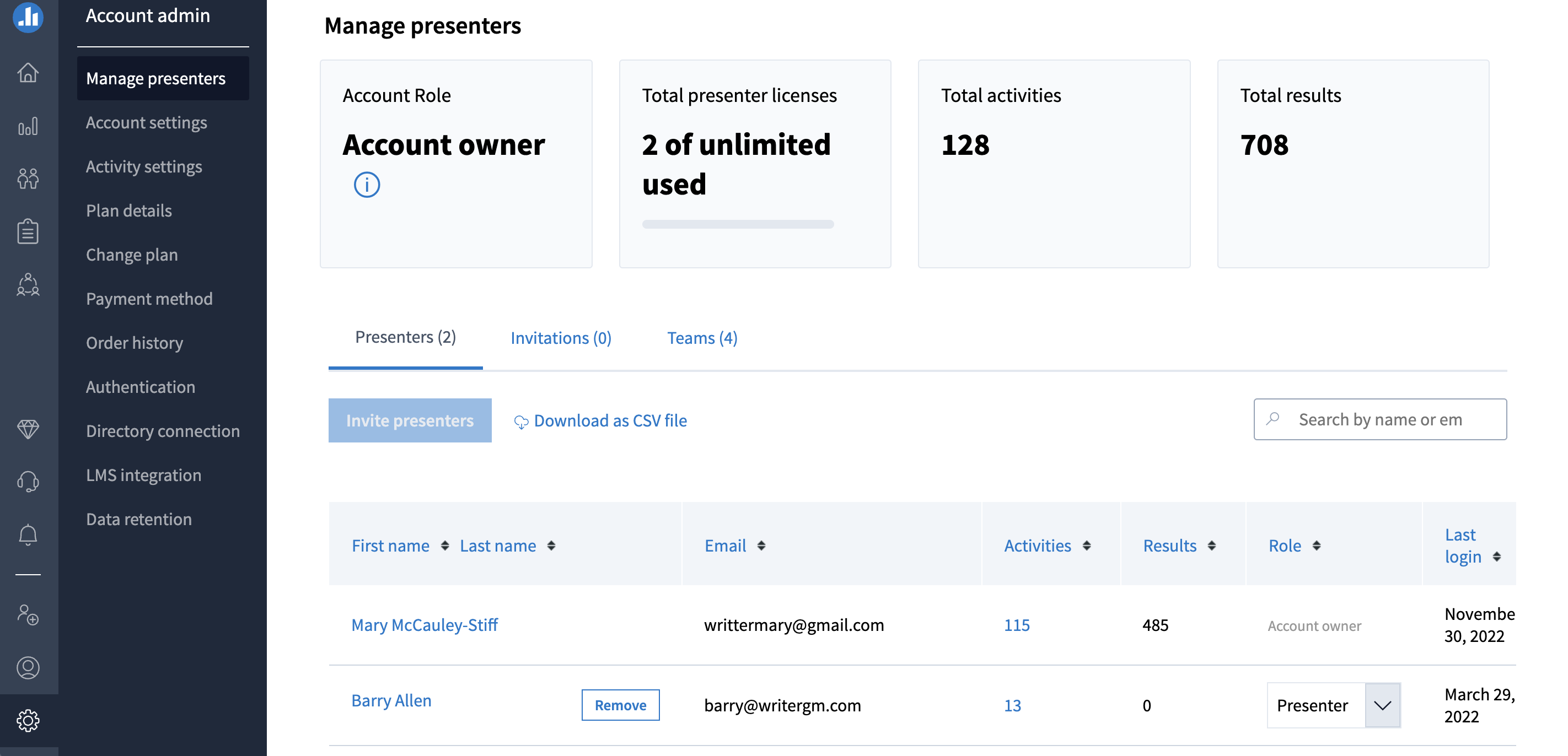Open the notifications bell icon
The image size is (1568, 756).
pyautogui.click(x=28, y=534)
